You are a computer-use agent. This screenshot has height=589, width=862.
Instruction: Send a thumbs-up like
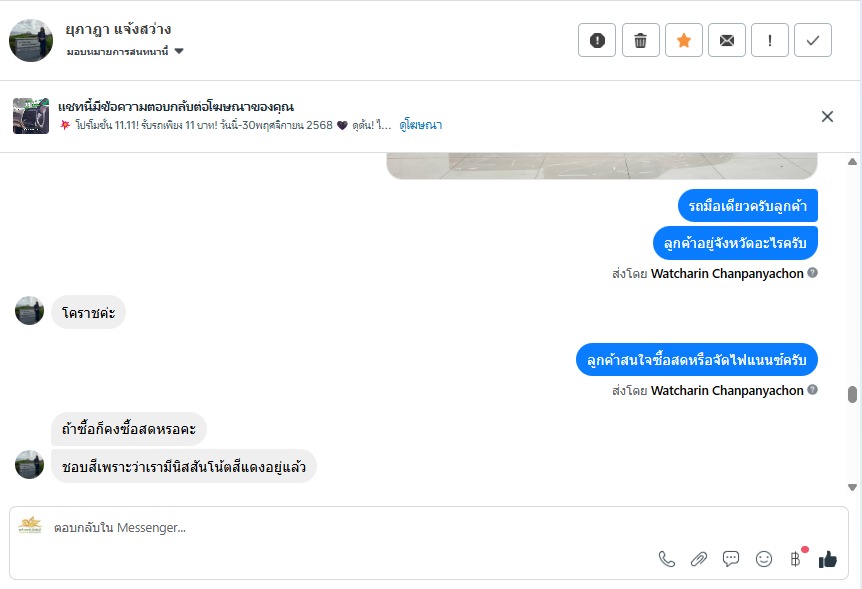pos(828,559)
